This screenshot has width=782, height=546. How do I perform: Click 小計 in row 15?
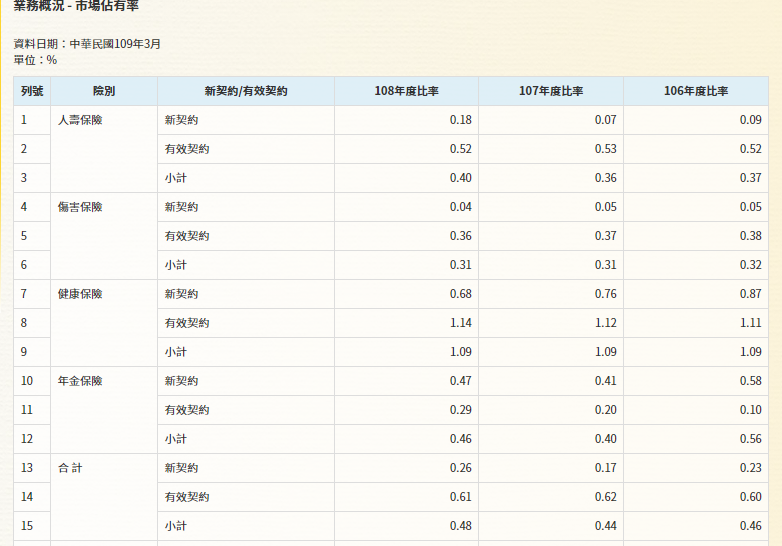point(176,526)
